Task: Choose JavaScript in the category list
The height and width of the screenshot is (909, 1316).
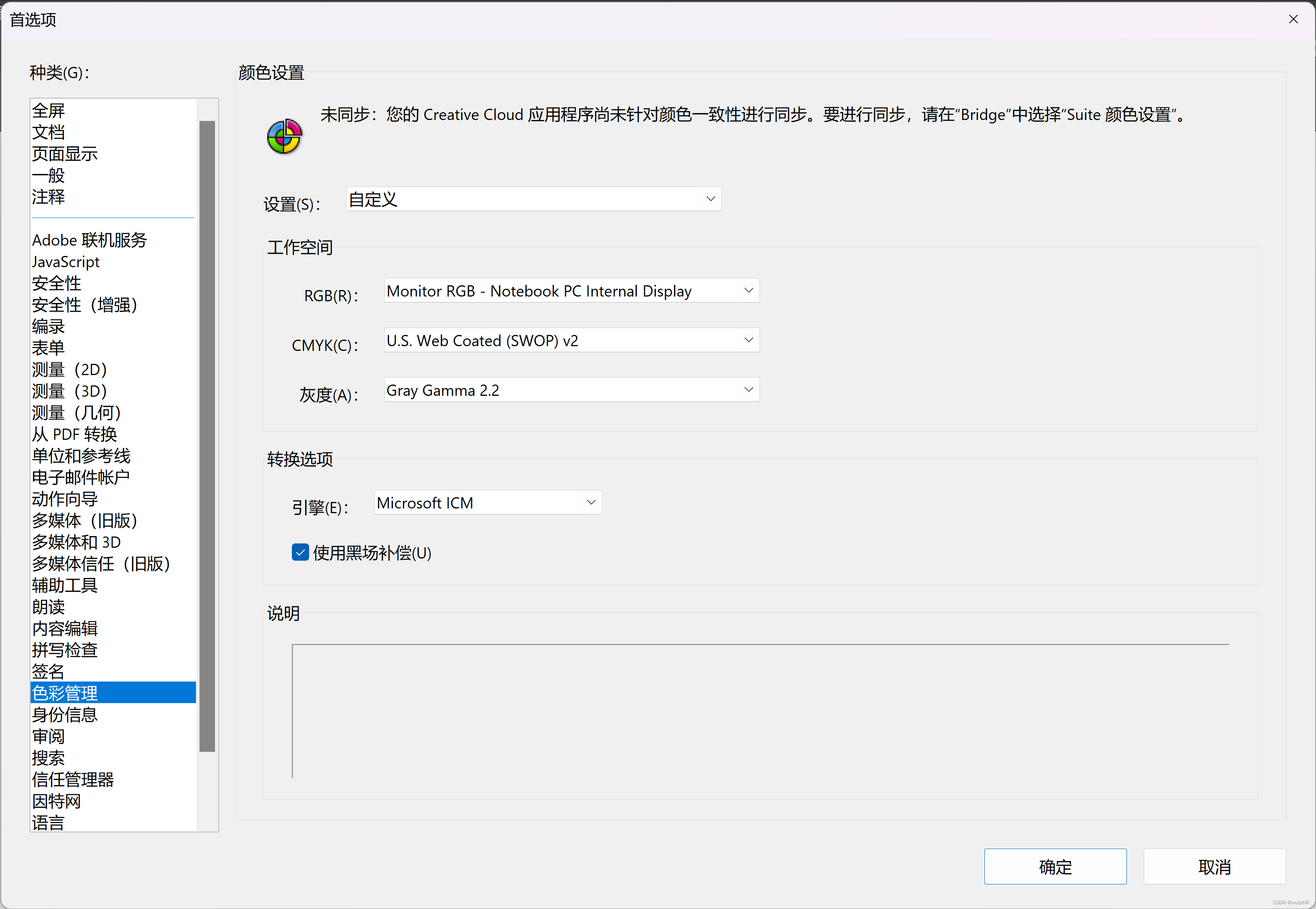Action: coord(66,262)
